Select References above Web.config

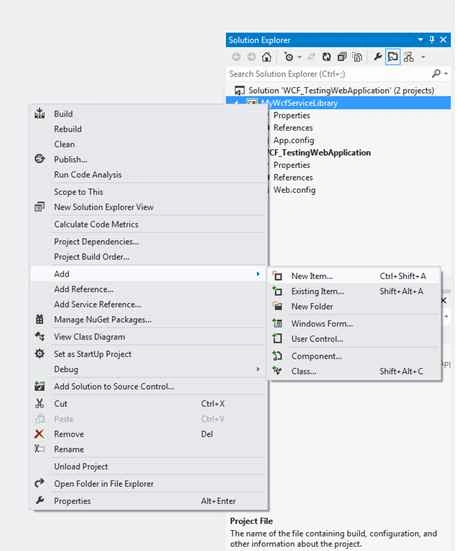click(293, 178)
